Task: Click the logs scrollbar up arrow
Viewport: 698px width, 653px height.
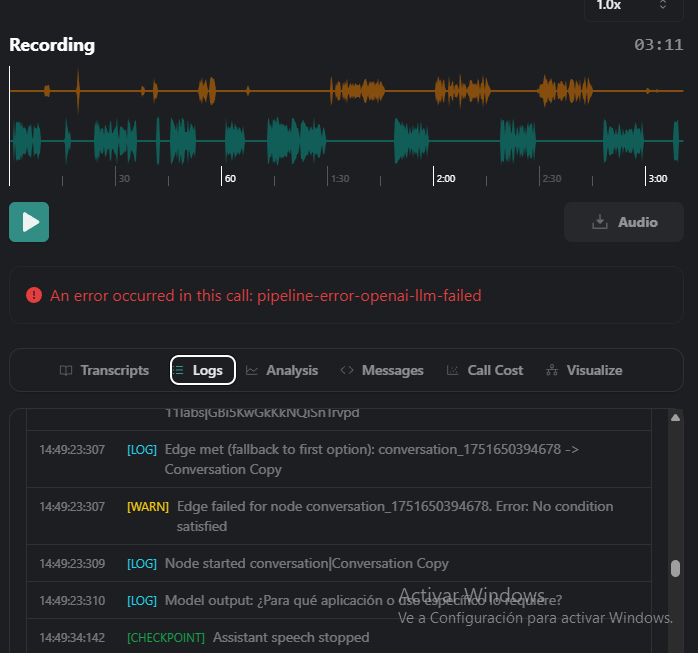Action: [x=675, y=418]
